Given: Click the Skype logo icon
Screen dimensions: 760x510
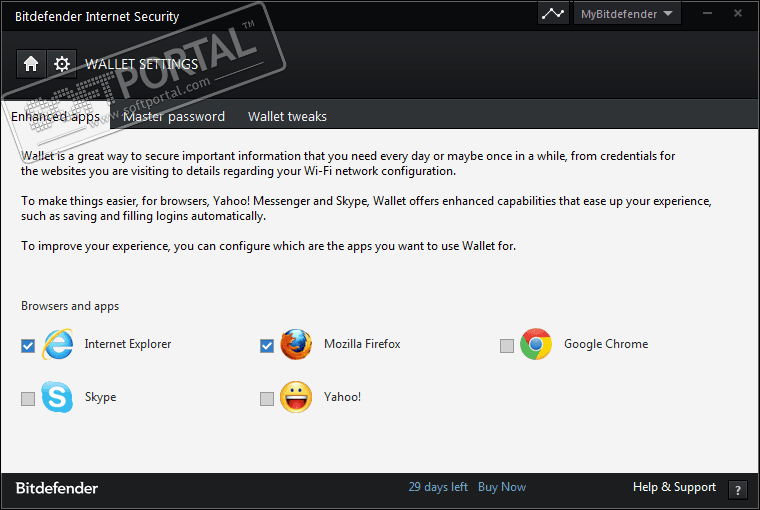Looking at the screenshot, I should [58, 397].
